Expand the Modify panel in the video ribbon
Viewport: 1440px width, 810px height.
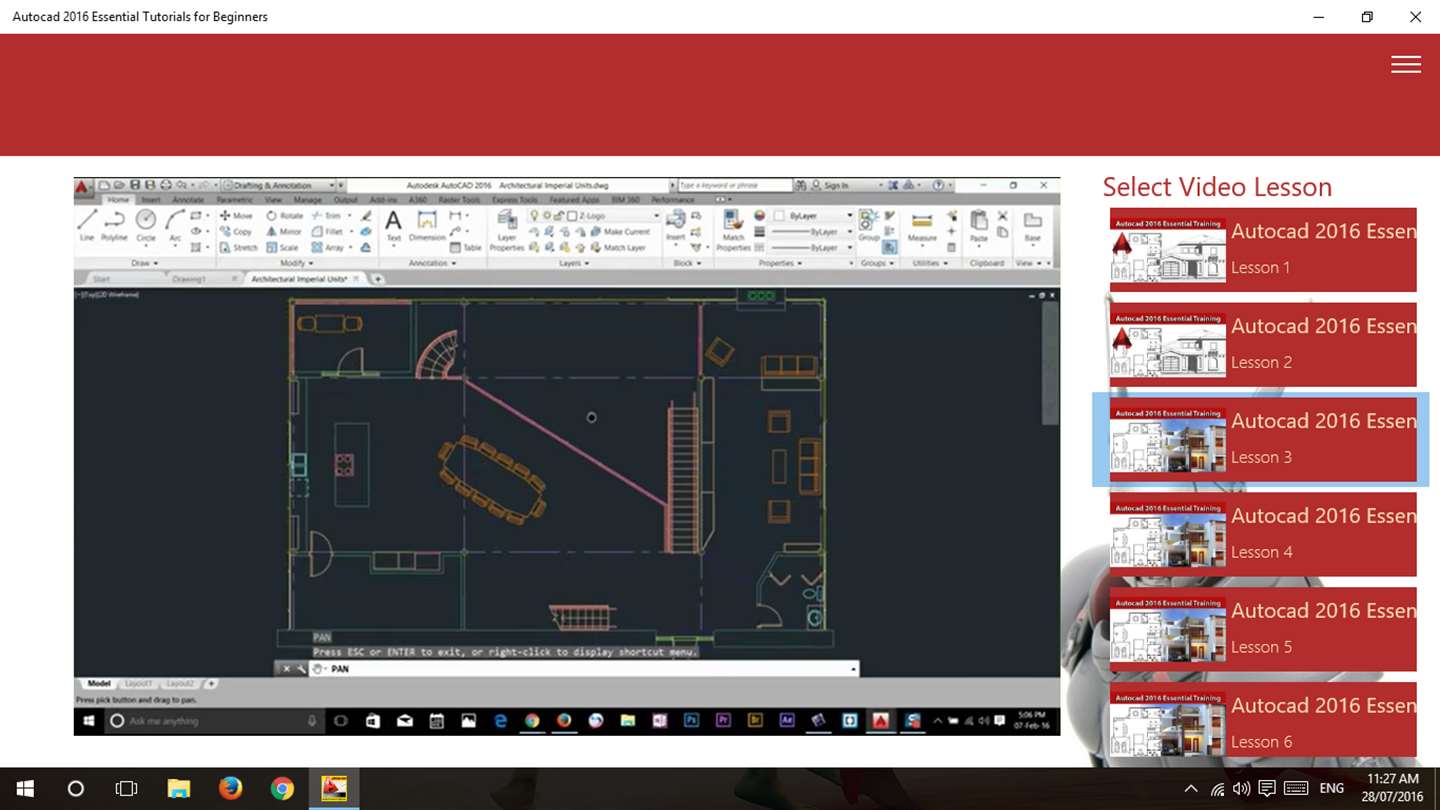[297, 264]
